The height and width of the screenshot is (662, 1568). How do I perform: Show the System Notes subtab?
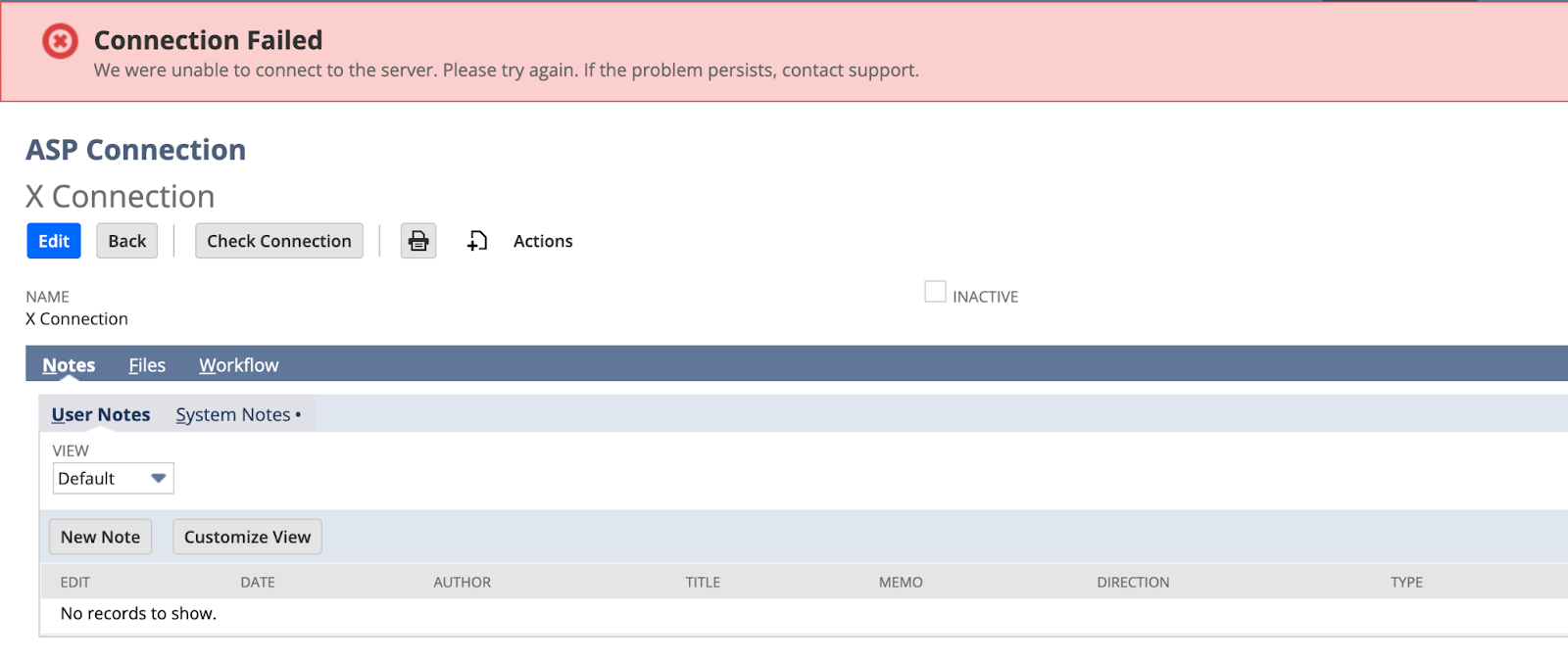[x=233, y=415]
